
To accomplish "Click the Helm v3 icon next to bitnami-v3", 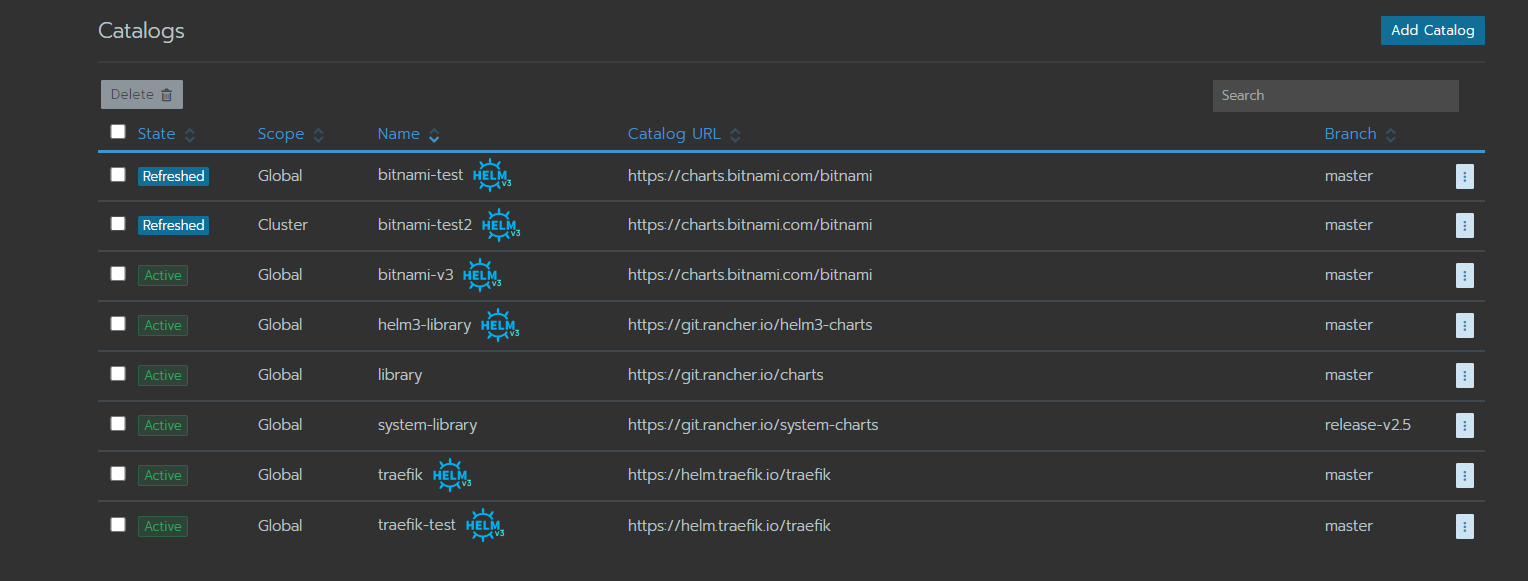I will (482, 274).
